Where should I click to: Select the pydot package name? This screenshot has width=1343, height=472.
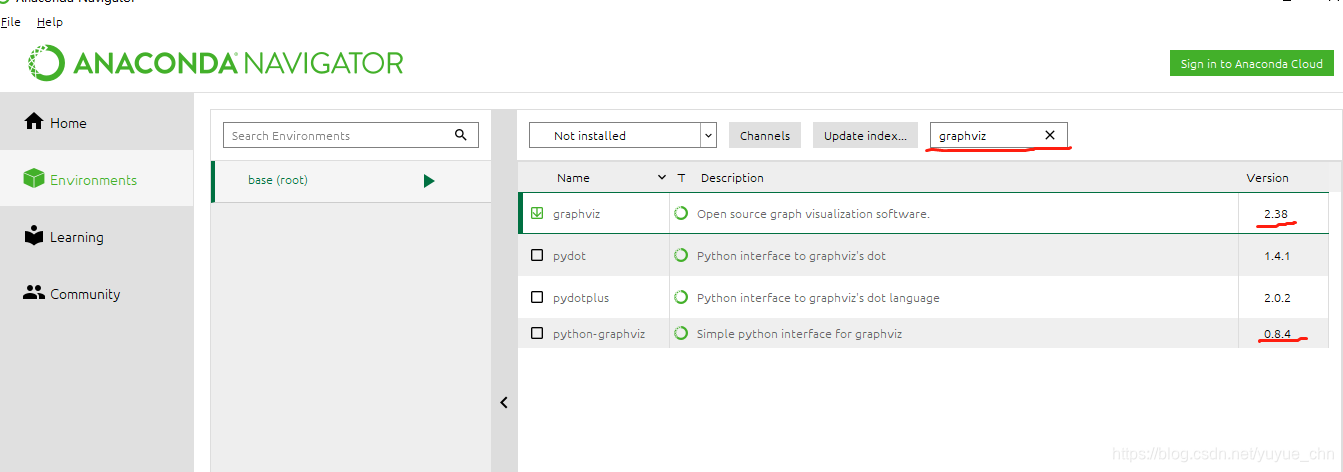pos(569,256)
